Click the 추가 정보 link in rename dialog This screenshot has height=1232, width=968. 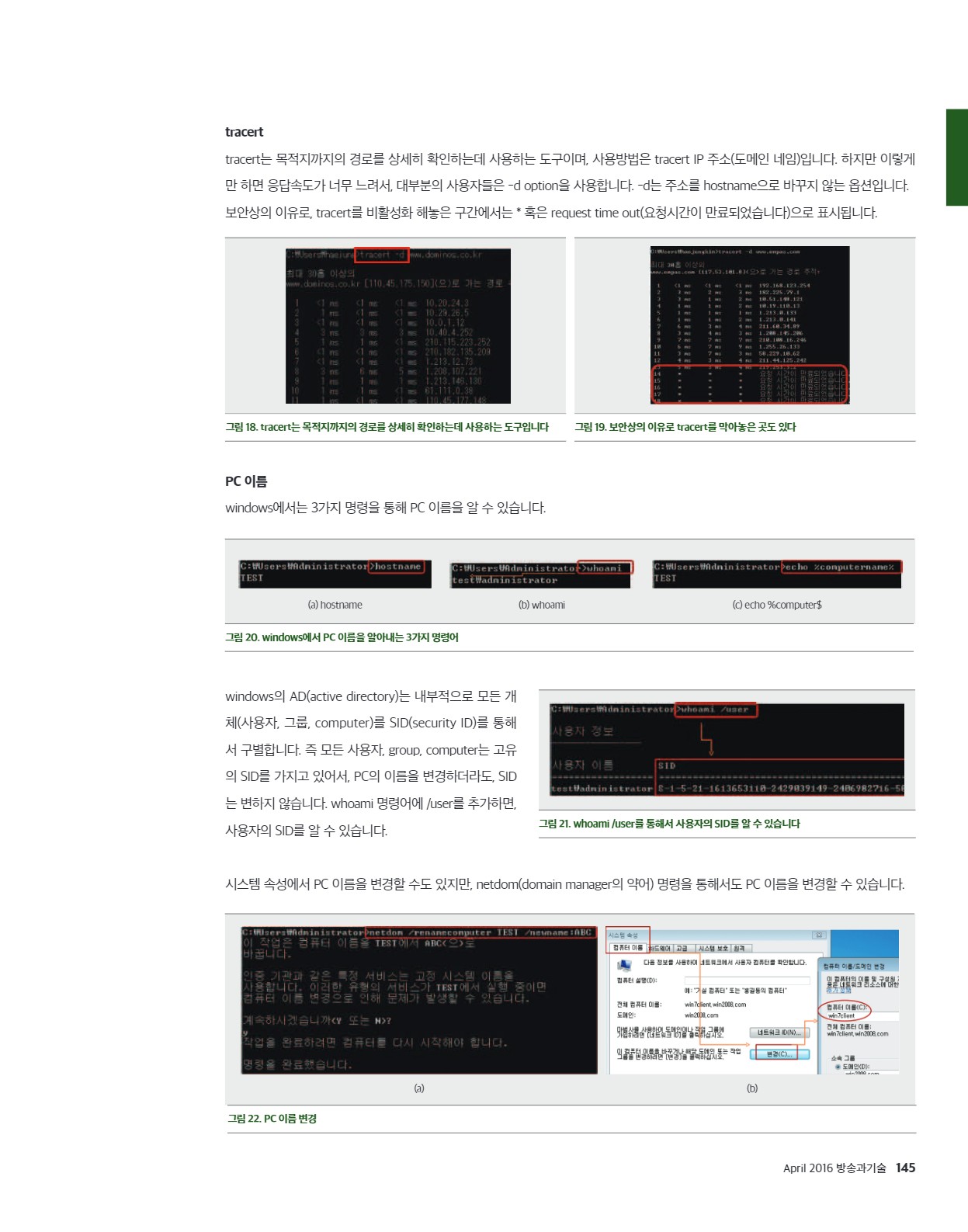pyautogui.click(x=838, y=991)
